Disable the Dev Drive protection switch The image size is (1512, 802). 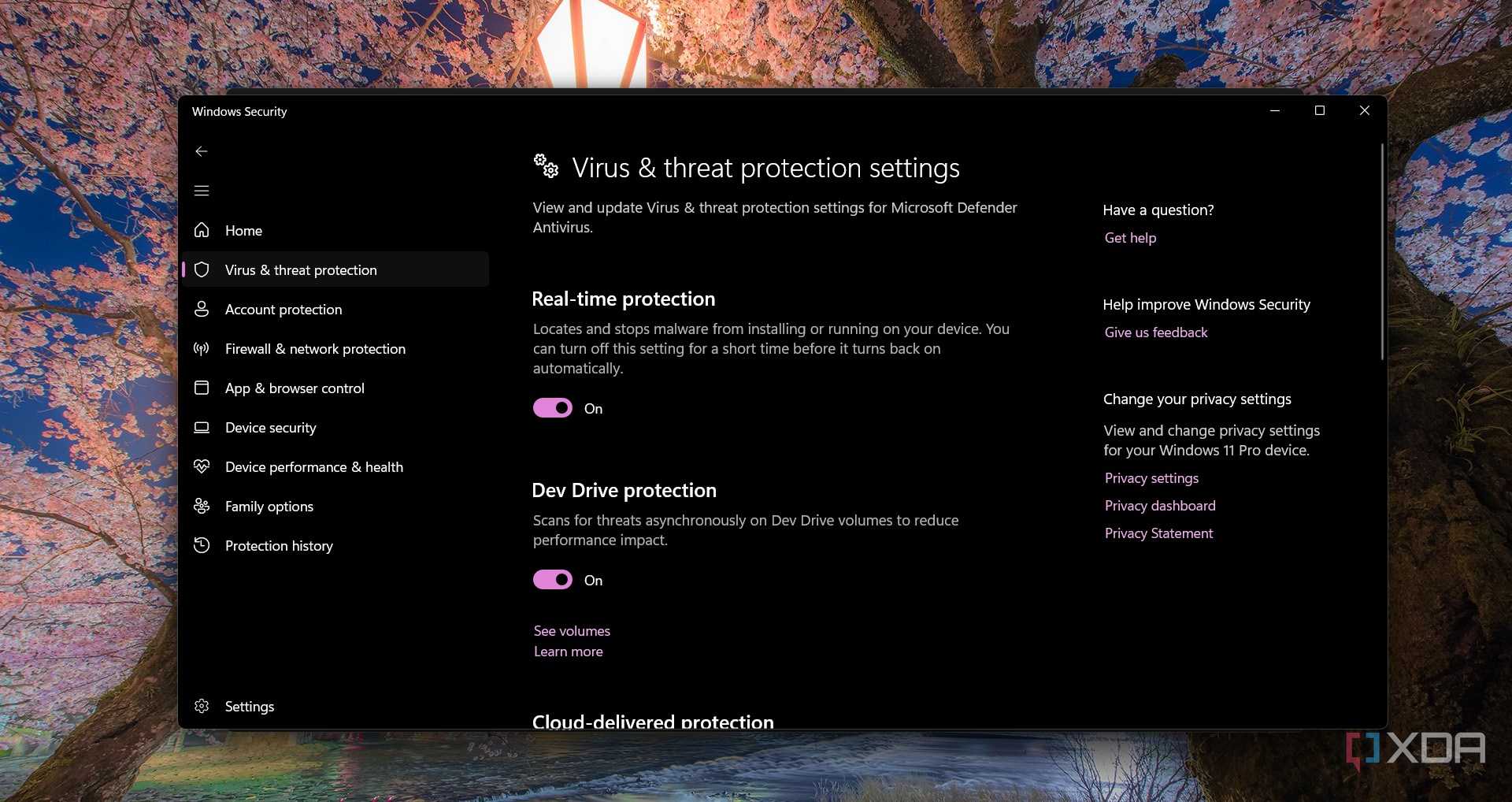(553, 580)
